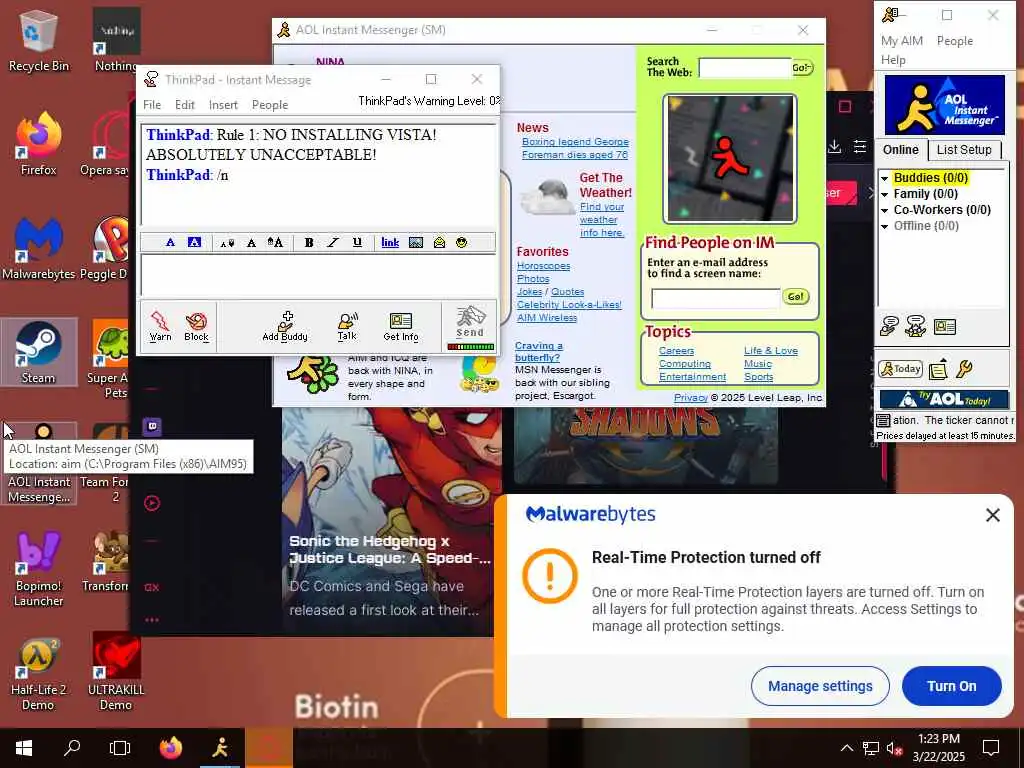Block ThinkPad using the Block icon
Viewport: 1024px width, 768px height.
pos(196,326)
